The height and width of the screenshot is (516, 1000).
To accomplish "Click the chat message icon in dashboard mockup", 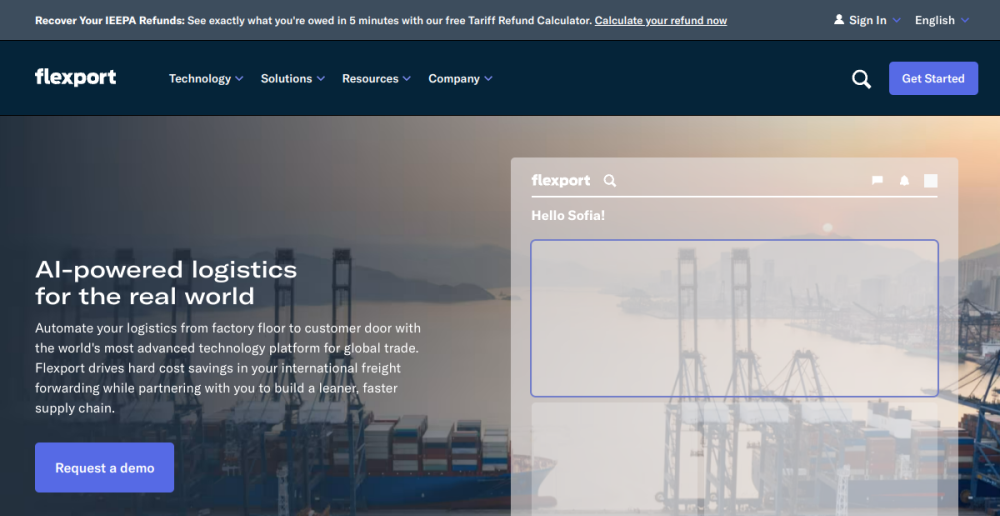I will coord(878,181).
